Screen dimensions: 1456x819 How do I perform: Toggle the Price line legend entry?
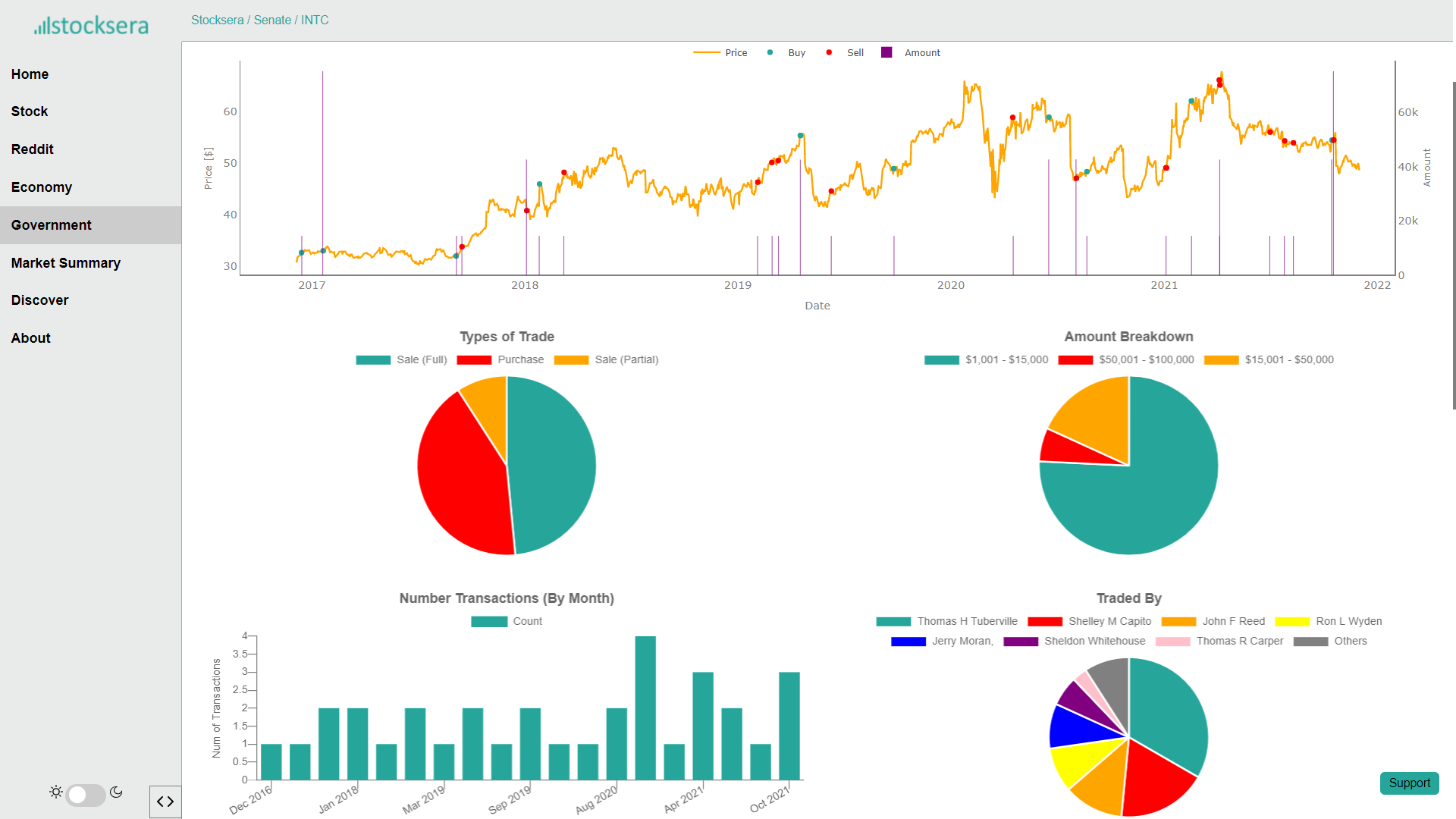pyautogui.click(x=707, y=52)
